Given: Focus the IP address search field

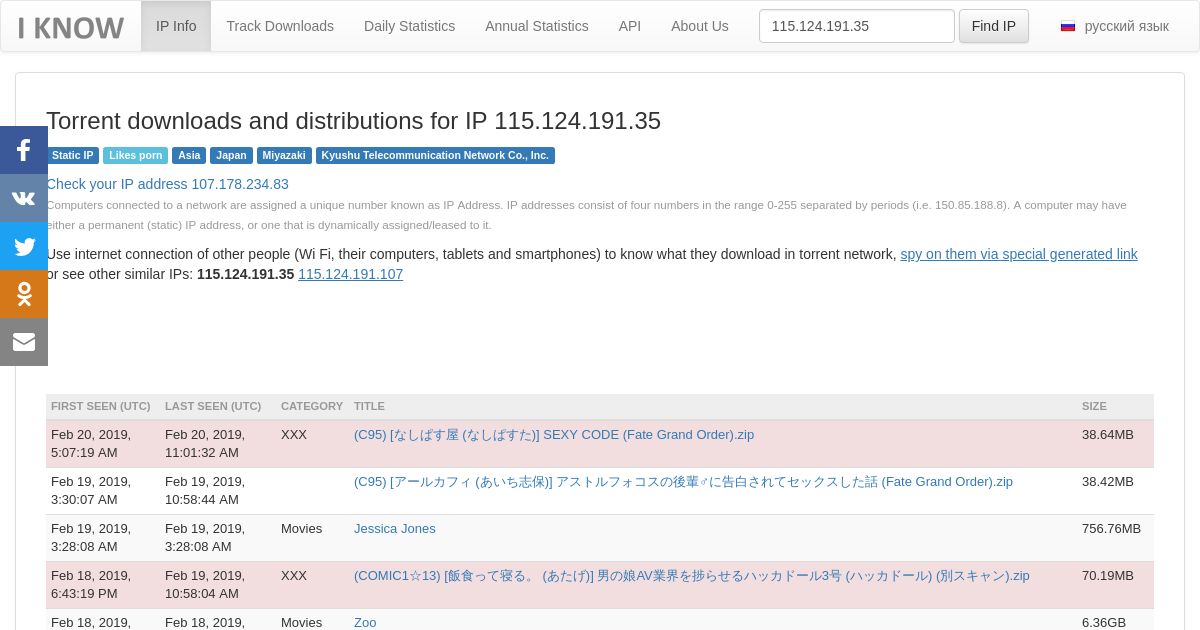Looking at the screenshot, I should pyautogui.click(x=857, y=26).
